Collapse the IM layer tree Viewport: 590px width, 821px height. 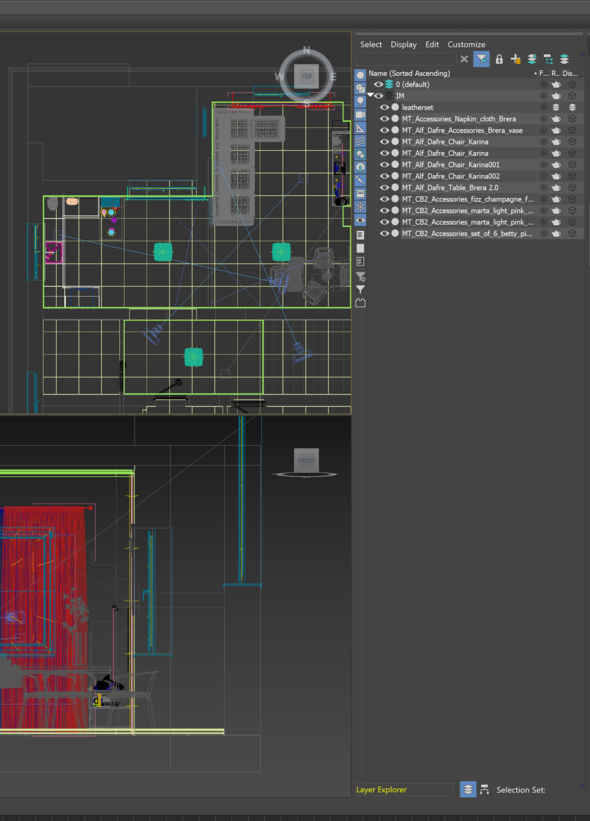click(371, 95)
